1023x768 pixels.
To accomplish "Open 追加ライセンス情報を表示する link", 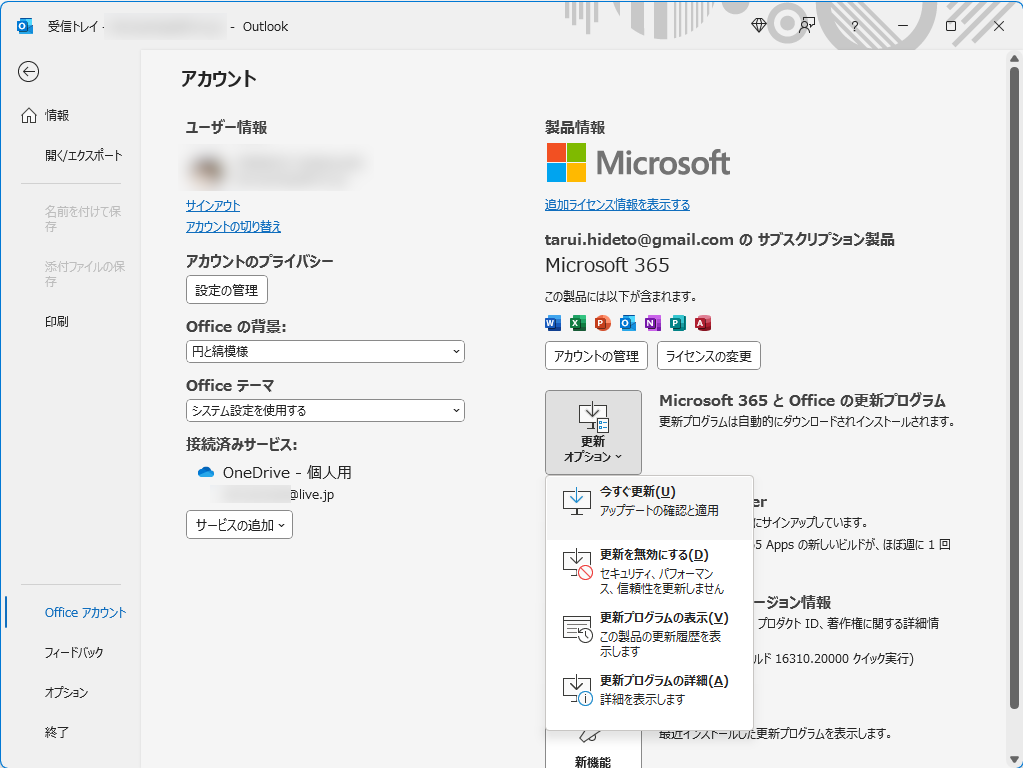I will [617, 204].
